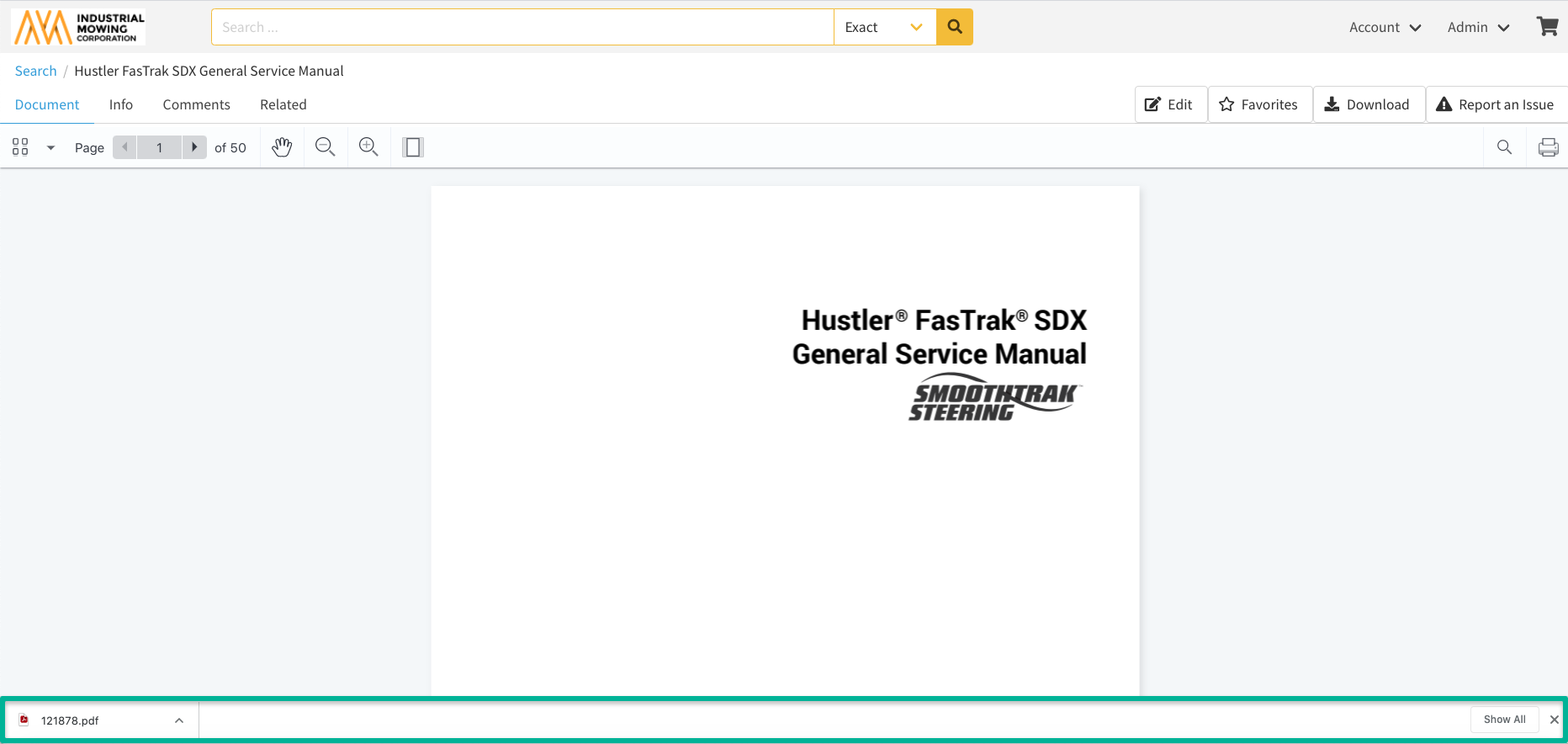This screenshot has width=1568, height=744.
Task: Expand the Admin dropdown menu
Action: (1478, 27)
